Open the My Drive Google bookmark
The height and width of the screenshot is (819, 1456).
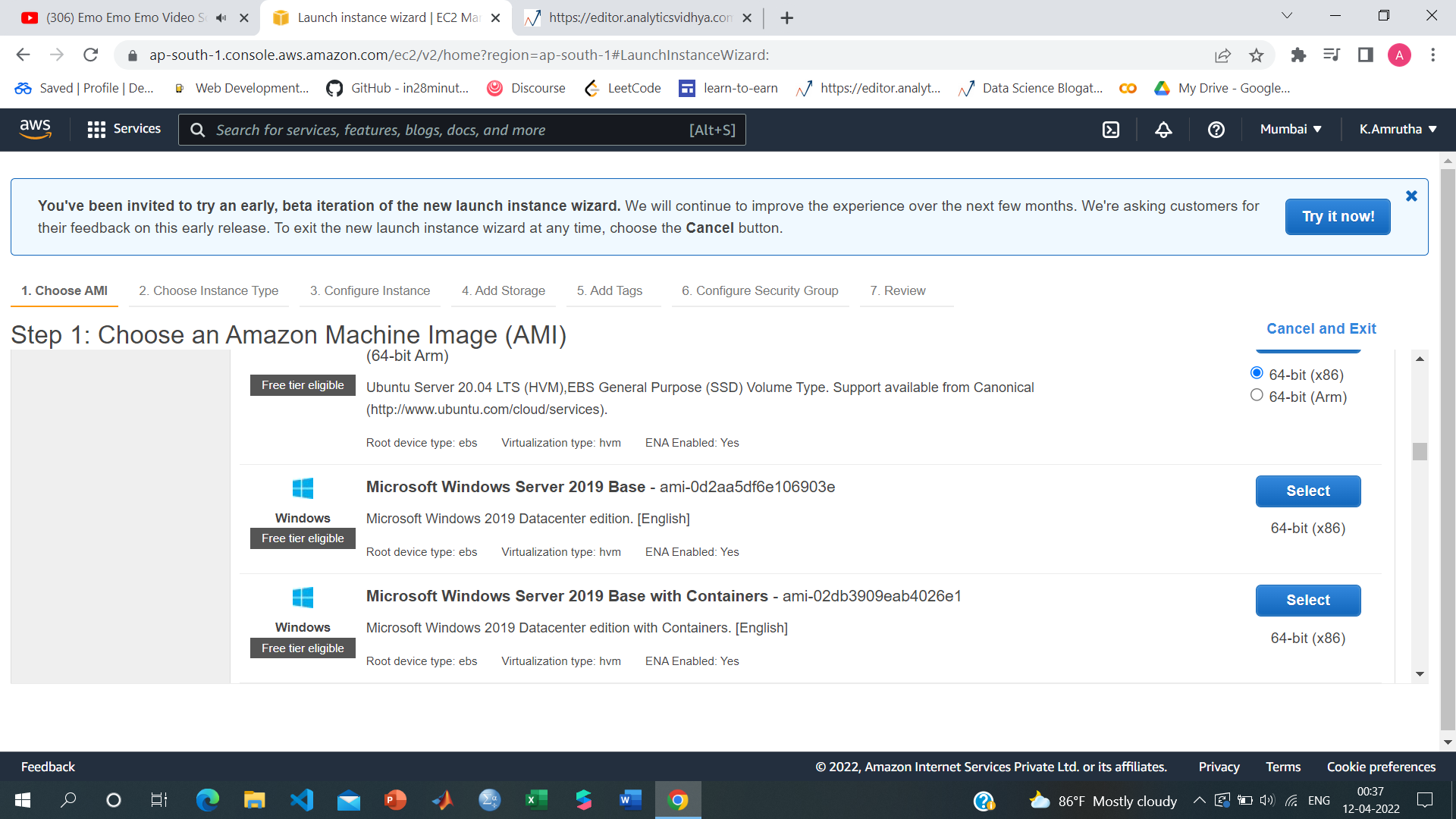click(x=1222, y=88)
